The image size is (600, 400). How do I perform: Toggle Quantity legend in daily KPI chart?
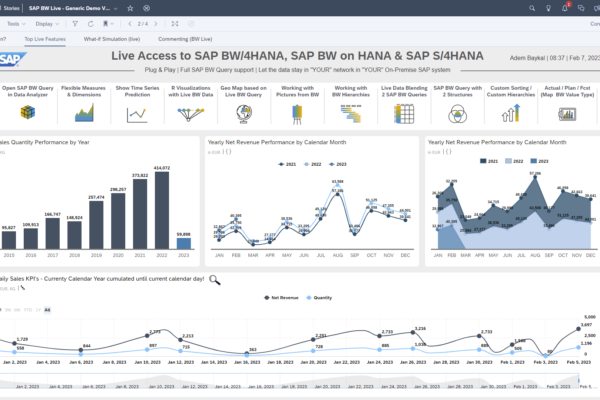[x=319, y=298]
